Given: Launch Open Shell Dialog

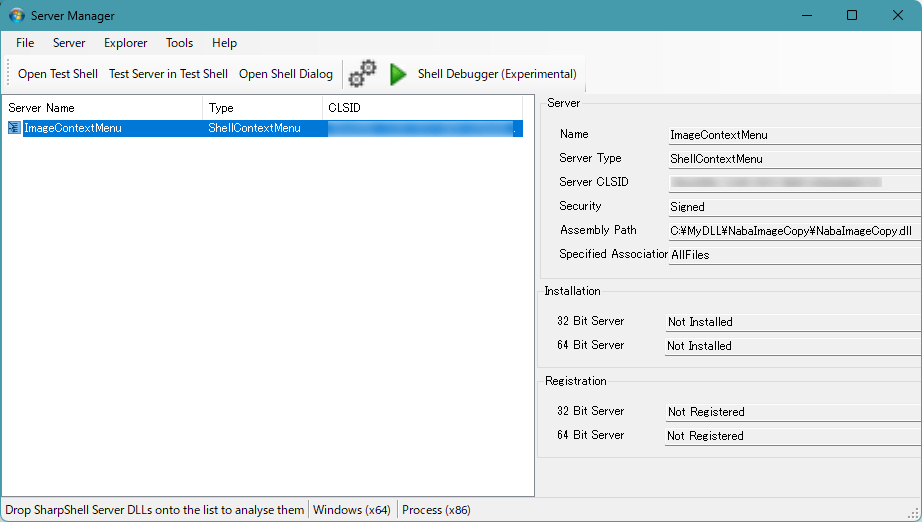Looking at the screenshot, I should (x=285, y=74).
